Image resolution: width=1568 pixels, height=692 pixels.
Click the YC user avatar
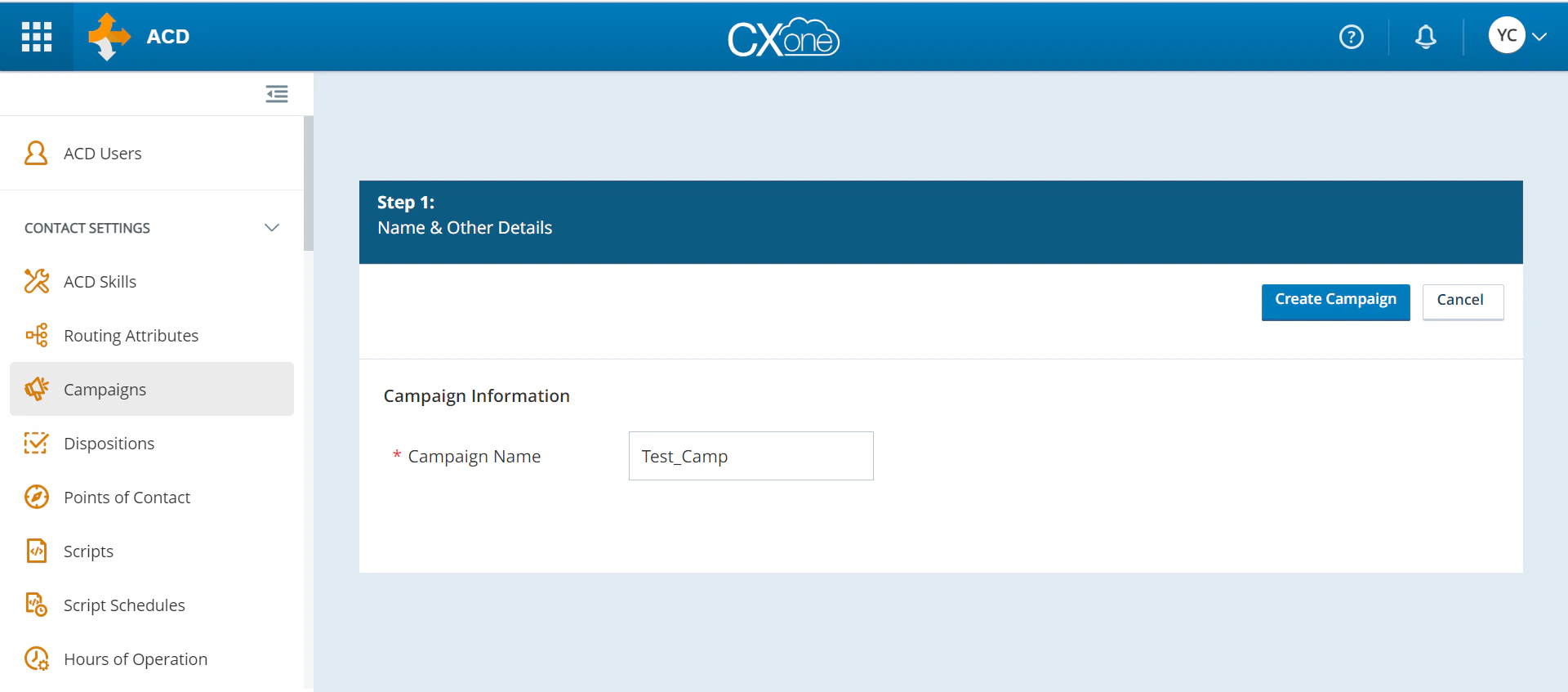1507,36
